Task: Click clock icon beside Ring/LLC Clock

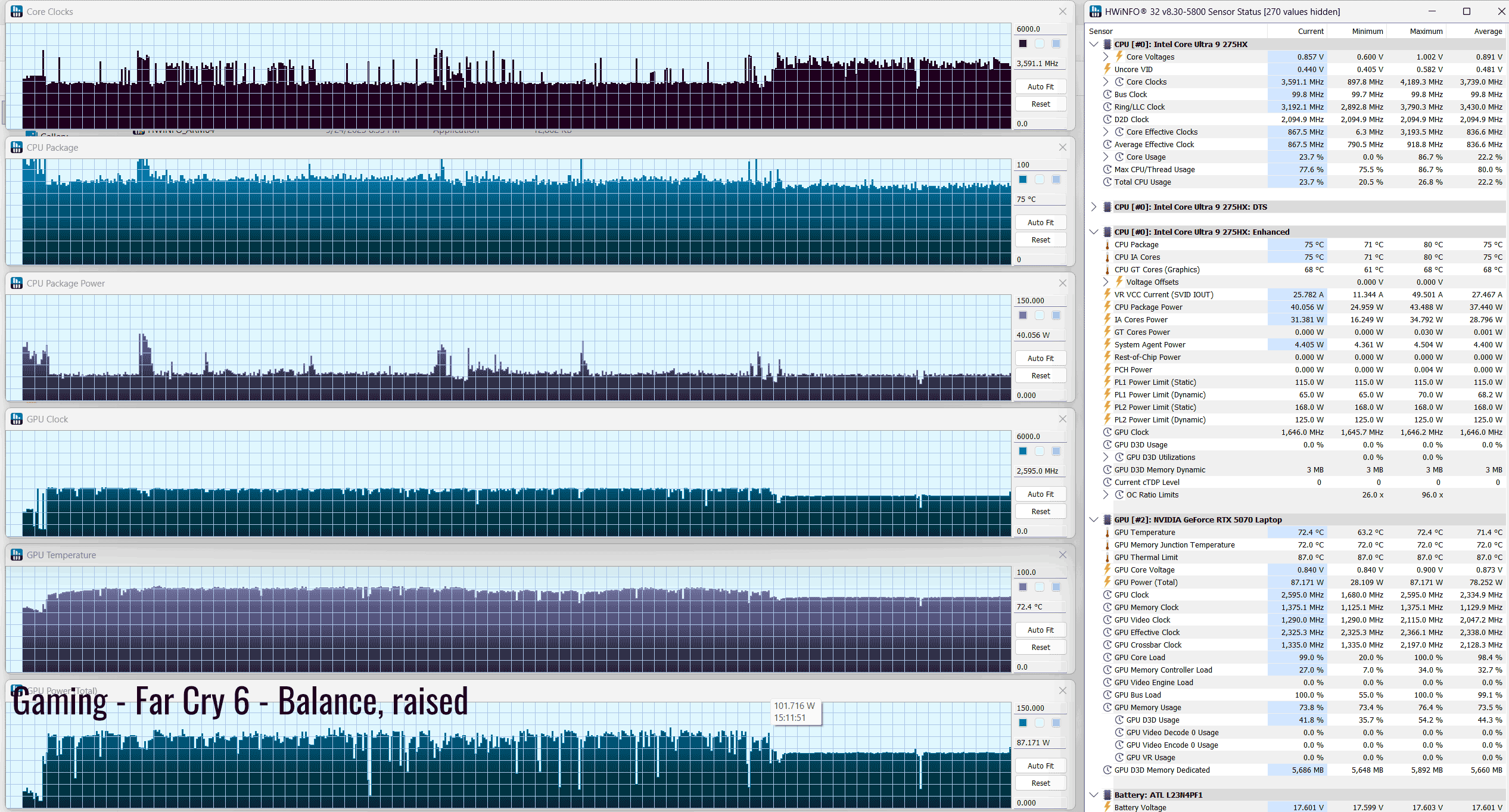Action: [1107, 107]
